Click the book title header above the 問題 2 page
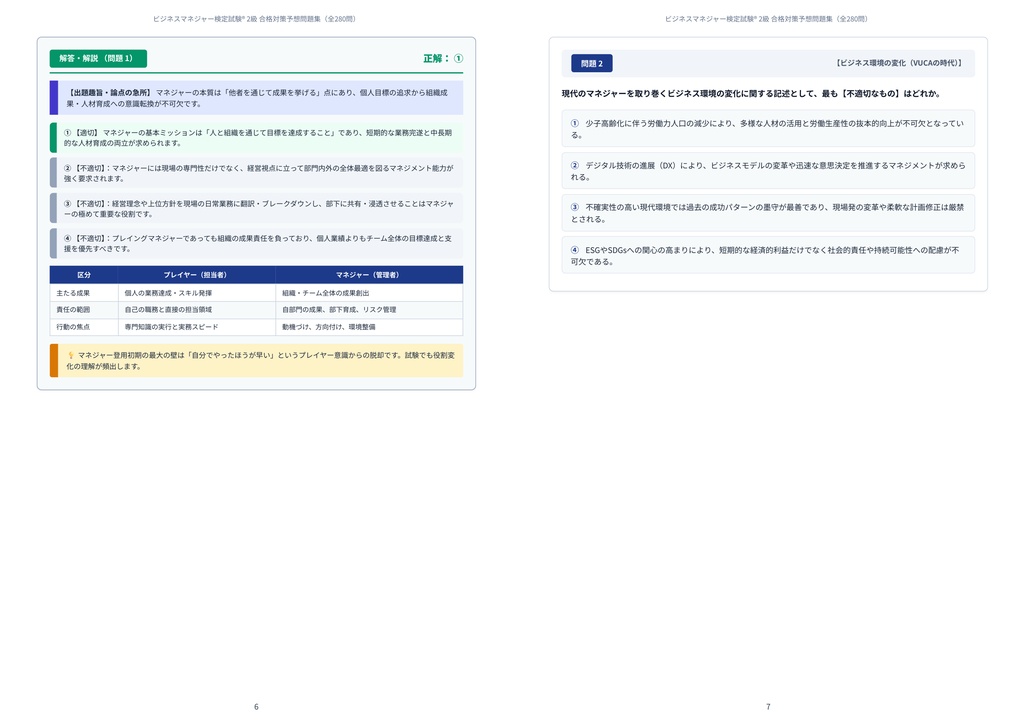The height and width of the screenshot is (724, 1024). click(766, 19)
